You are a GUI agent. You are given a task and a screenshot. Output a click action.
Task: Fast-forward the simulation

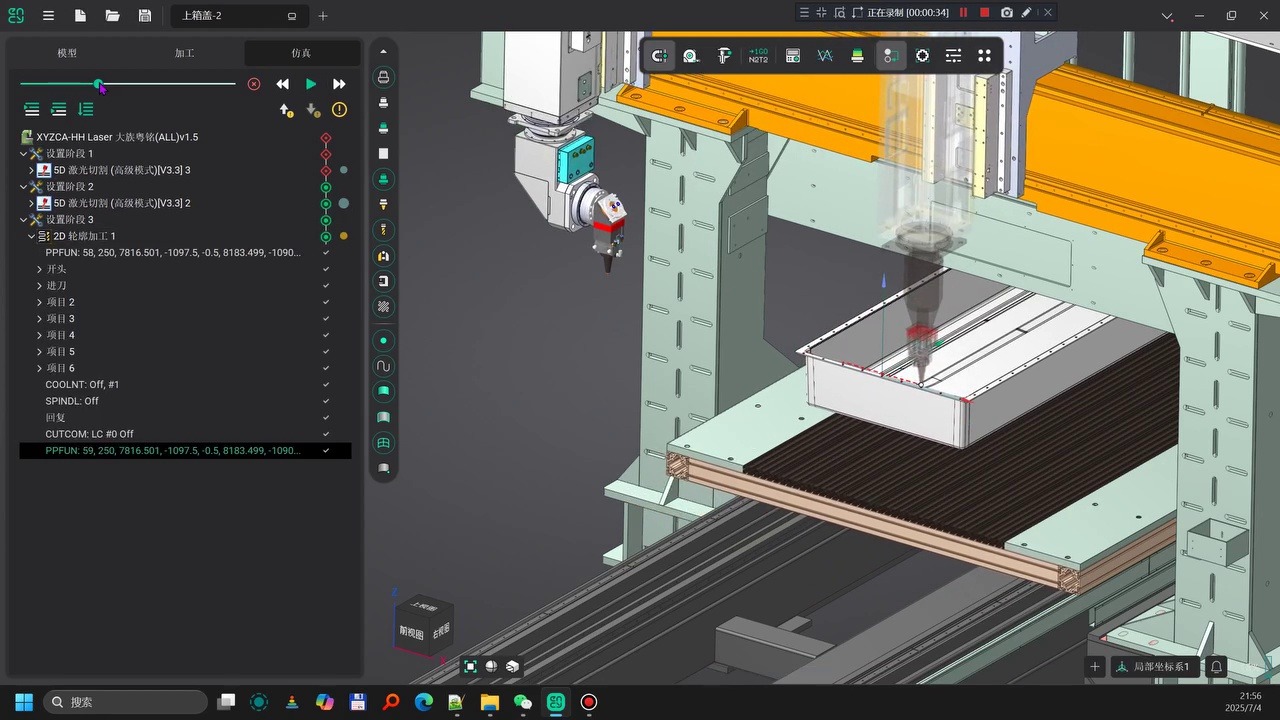339,84
